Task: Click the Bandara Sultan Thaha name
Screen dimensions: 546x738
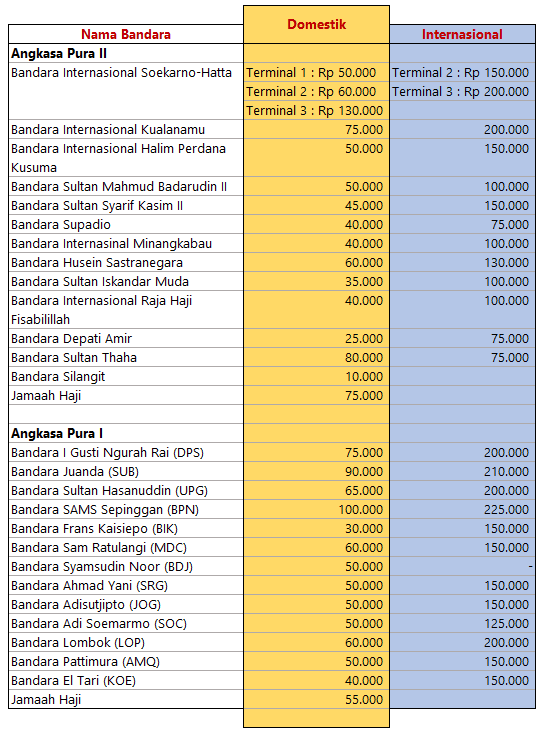Action: pos(74,358)
